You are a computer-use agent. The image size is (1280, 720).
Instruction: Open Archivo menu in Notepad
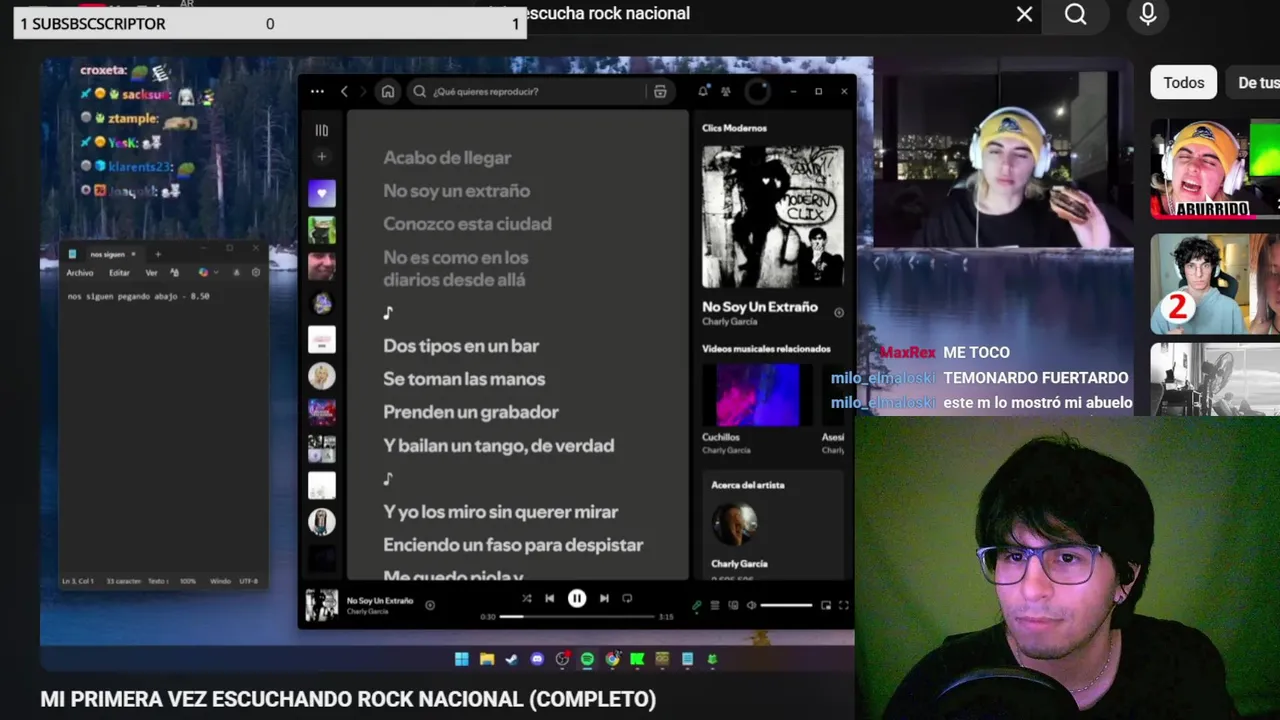(x=79, y=273)
